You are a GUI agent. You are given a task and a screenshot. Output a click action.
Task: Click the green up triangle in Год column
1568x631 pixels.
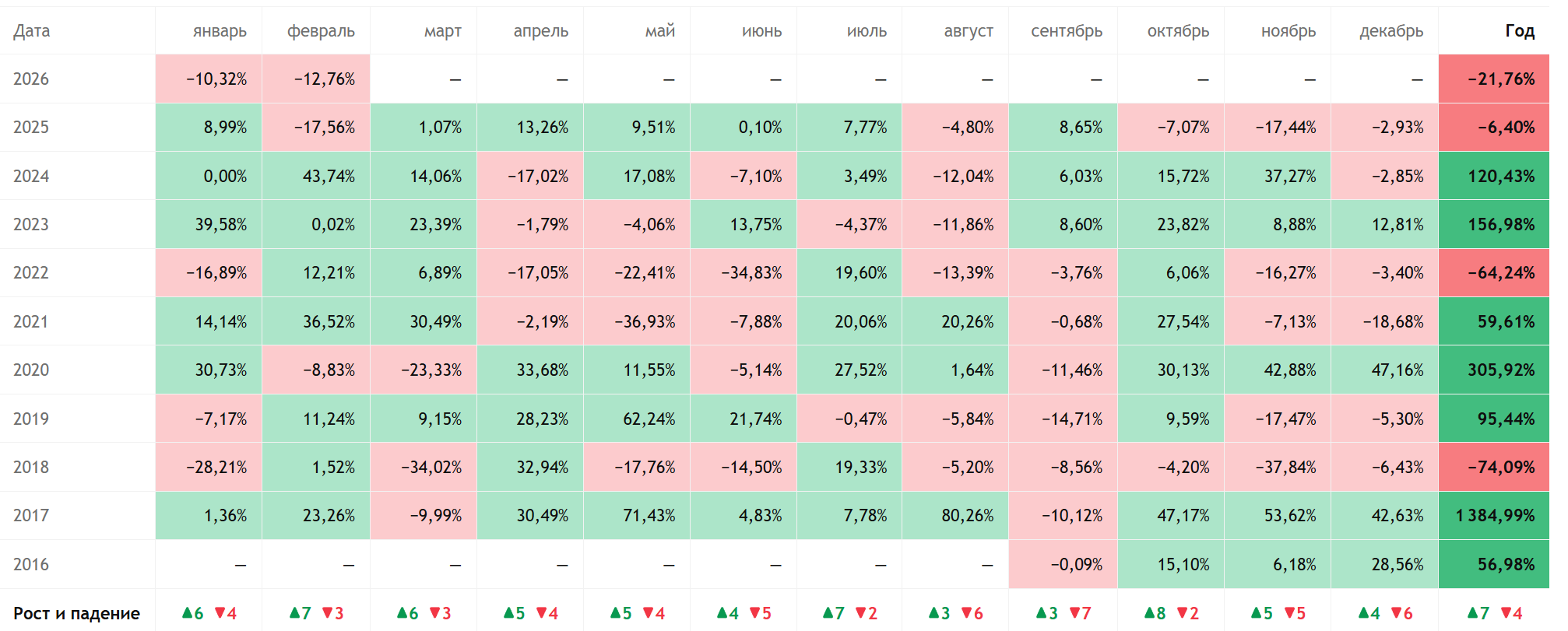1472,612
